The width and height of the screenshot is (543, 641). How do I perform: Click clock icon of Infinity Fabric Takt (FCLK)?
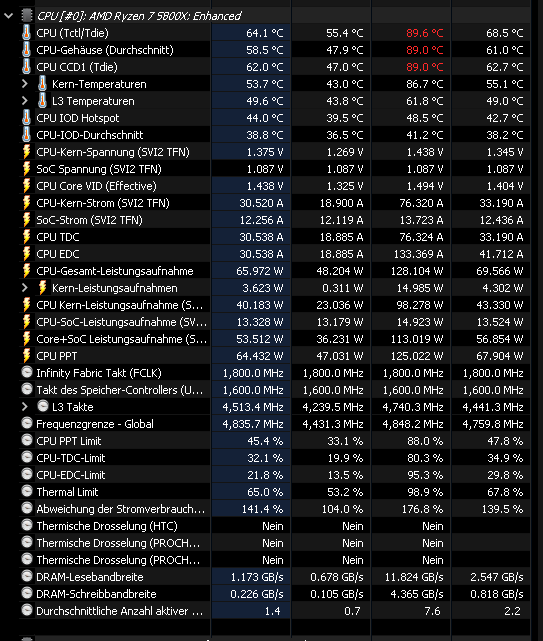27,372
